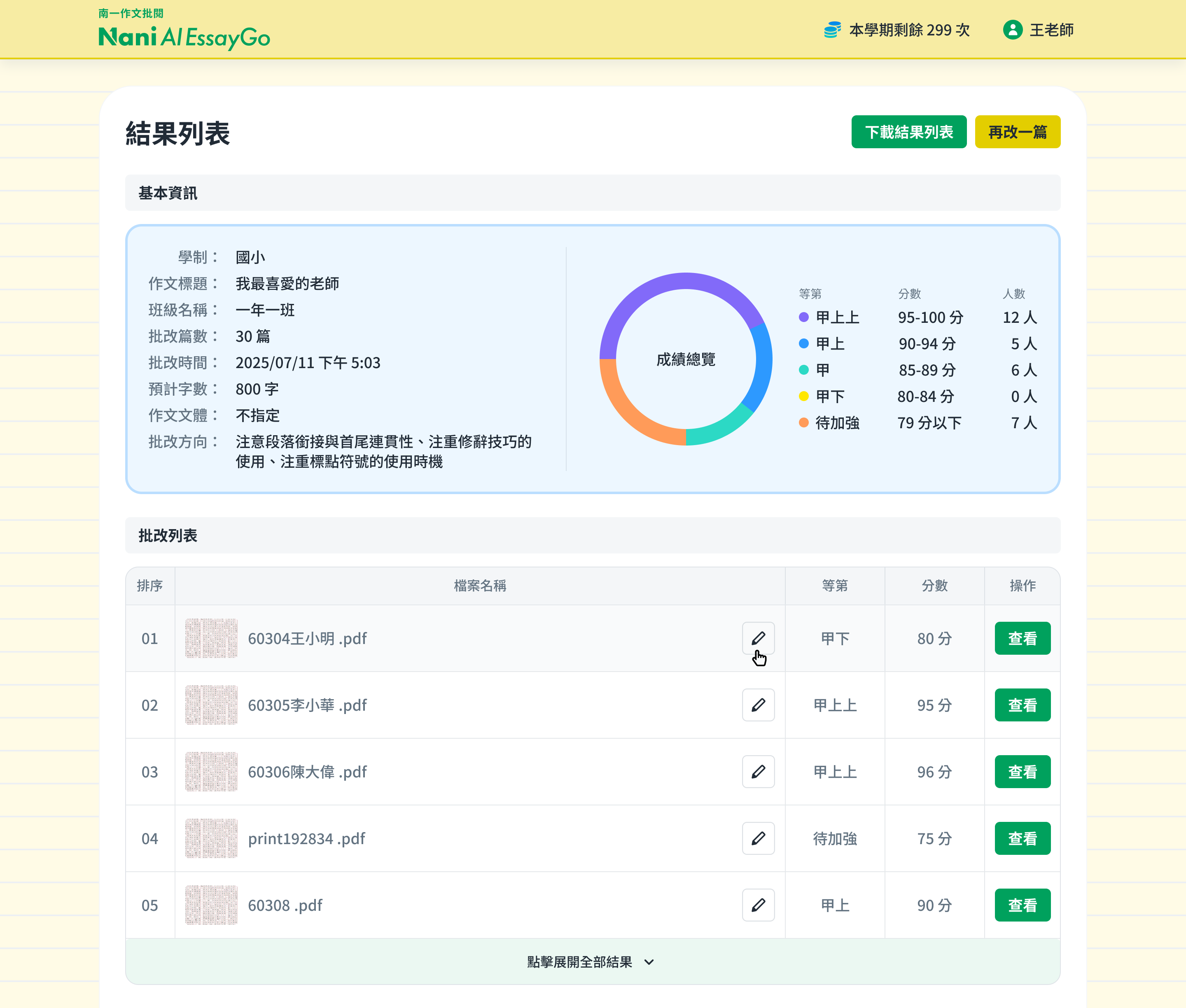Screen dimensions: 1186x1008
Task: View result for 60308.pdf
Action: click(1023, 905)
